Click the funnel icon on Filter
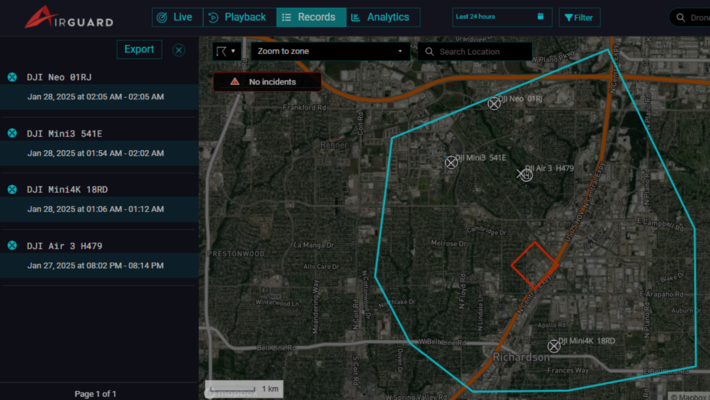Image resolution: width=710 pixels, height=400 pixels. tap(569, 18)
